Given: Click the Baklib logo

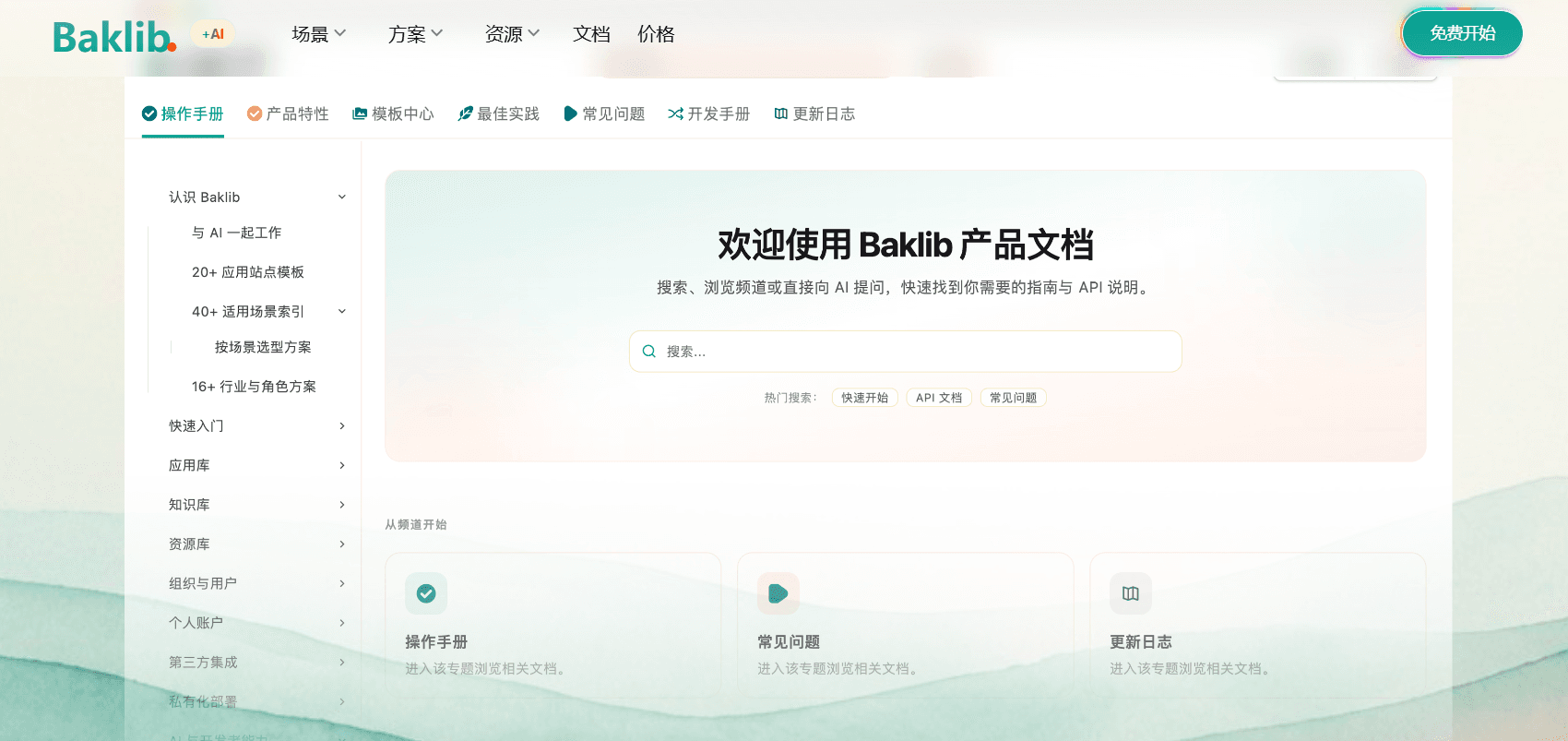Looking at the screenshot, I should (114, 36).
